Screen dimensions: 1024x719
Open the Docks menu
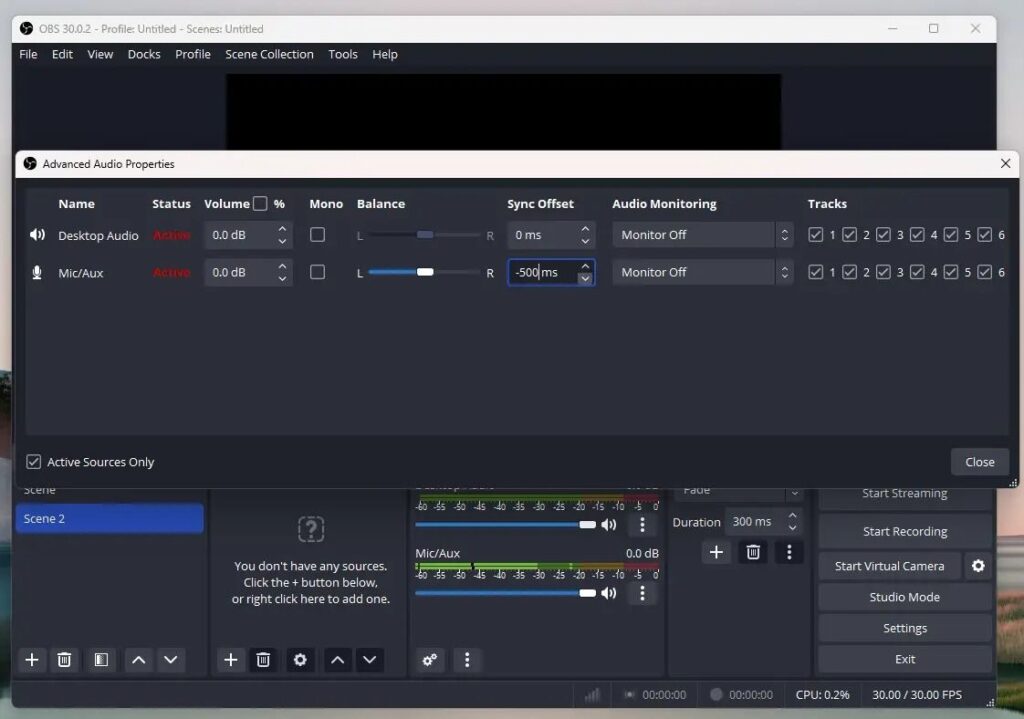tap(144, 54)
